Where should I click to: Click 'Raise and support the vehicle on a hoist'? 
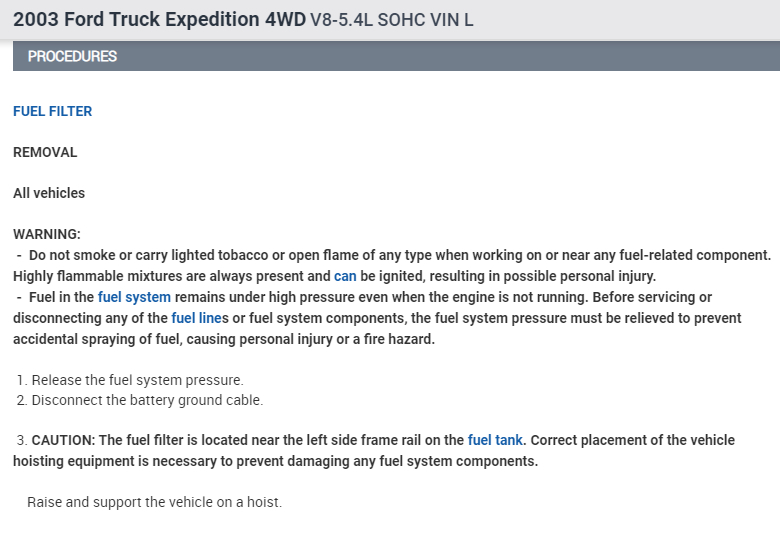pos(154,502)
